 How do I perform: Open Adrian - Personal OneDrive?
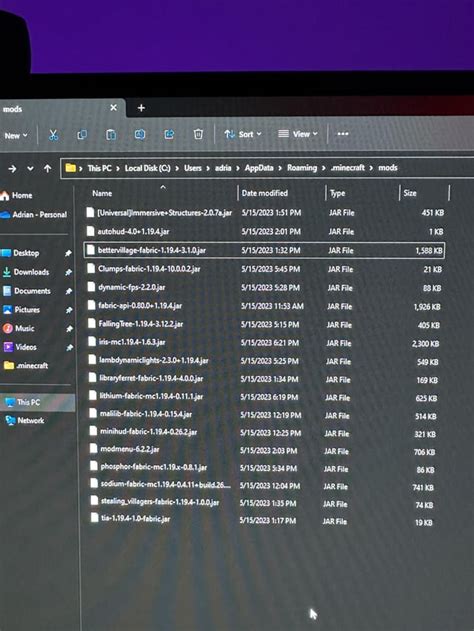(x=34, y=215)
